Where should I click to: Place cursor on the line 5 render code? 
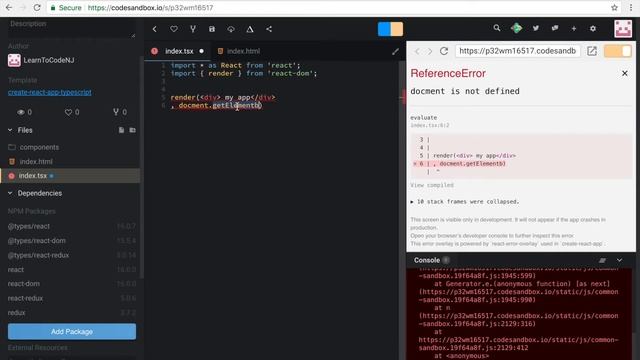tap(223, 98)
